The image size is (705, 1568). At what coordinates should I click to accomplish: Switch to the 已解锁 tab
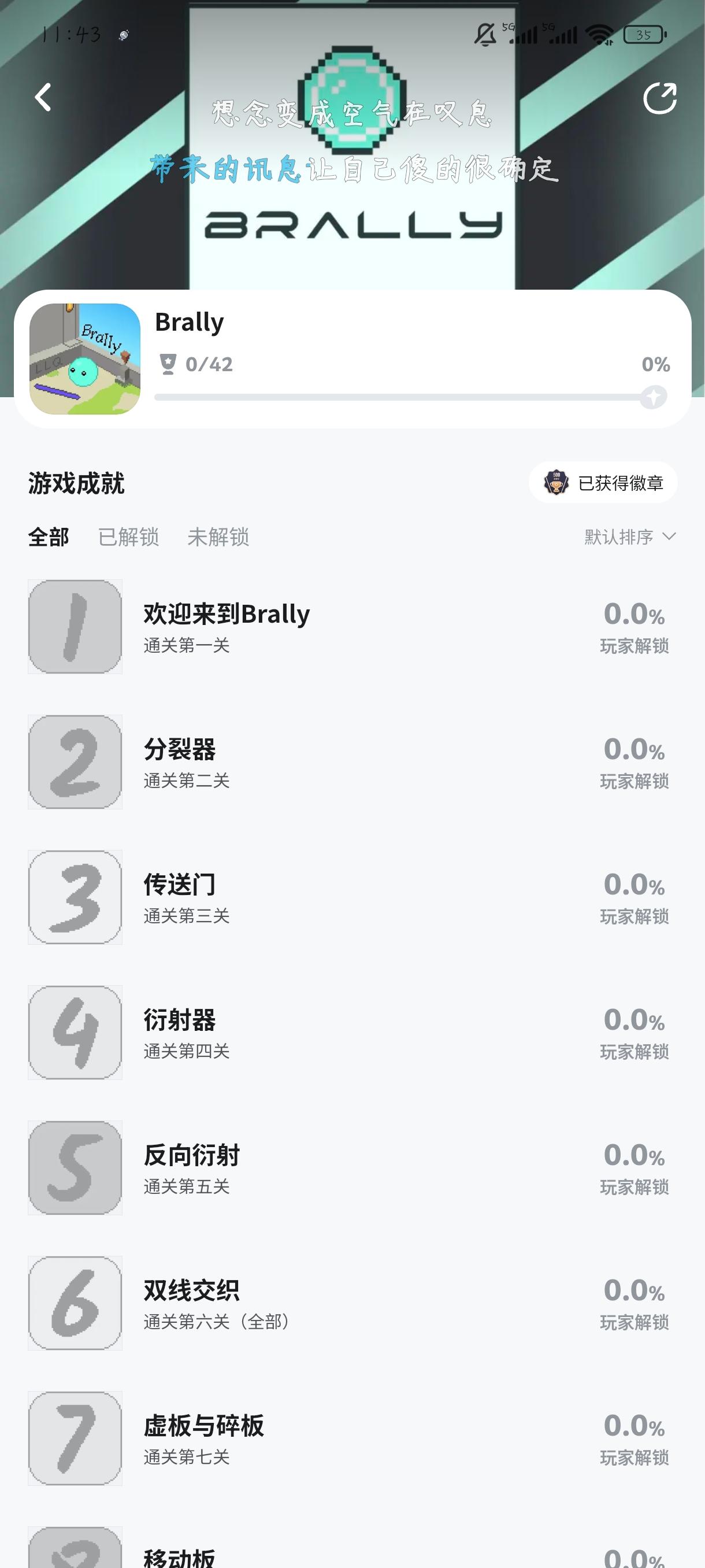click(x=128, y=537)
